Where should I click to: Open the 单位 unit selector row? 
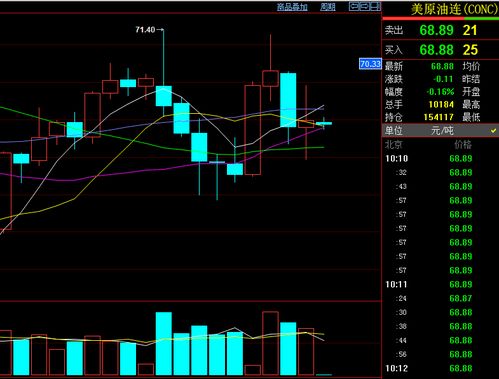coord(440,130)
